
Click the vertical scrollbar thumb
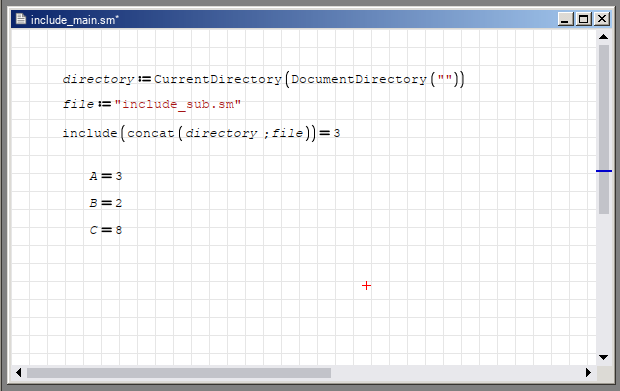604,129
